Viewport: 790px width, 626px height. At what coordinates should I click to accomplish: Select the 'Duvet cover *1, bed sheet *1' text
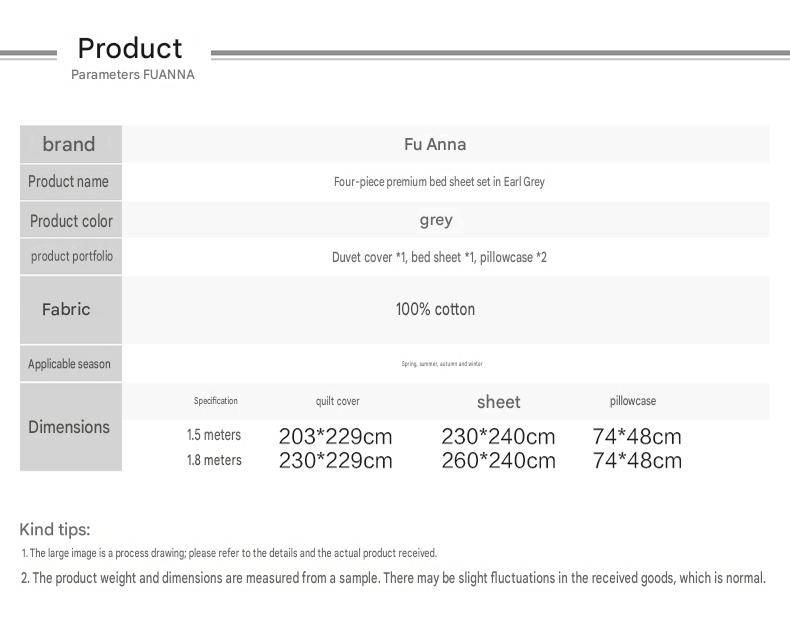404,257
